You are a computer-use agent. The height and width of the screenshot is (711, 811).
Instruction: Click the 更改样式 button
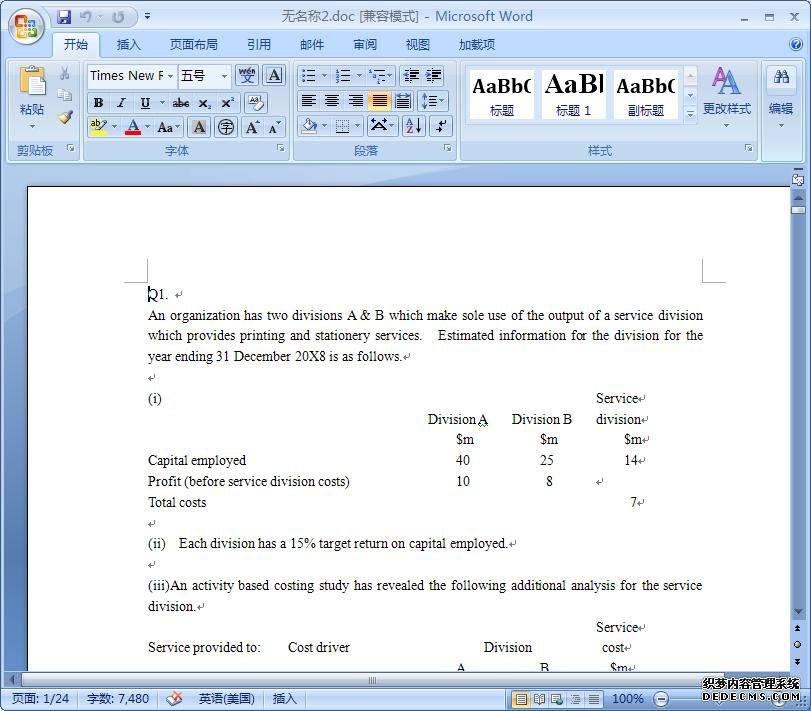coord(726,95)
